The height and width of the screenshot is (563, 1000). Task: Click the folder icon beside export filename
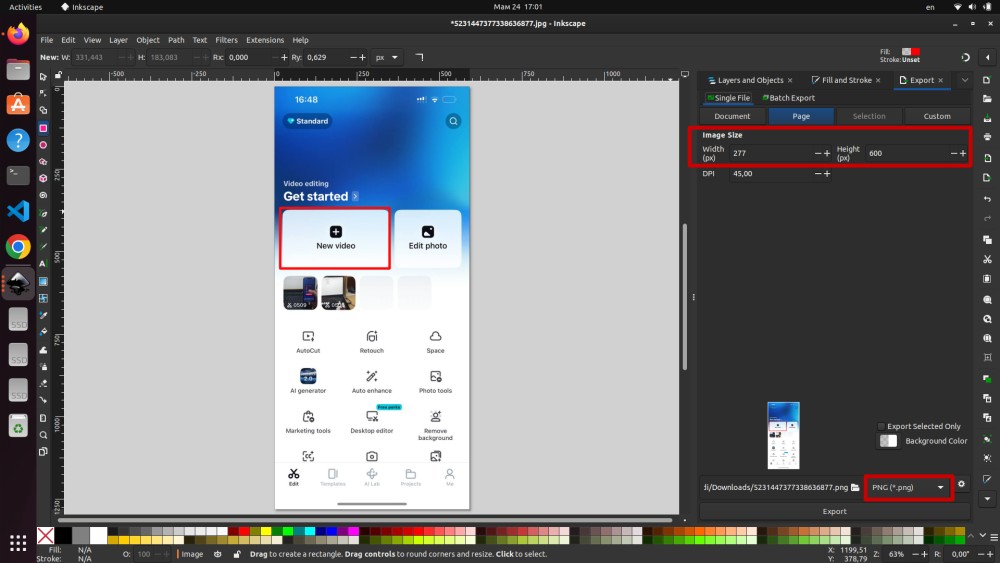855,488
